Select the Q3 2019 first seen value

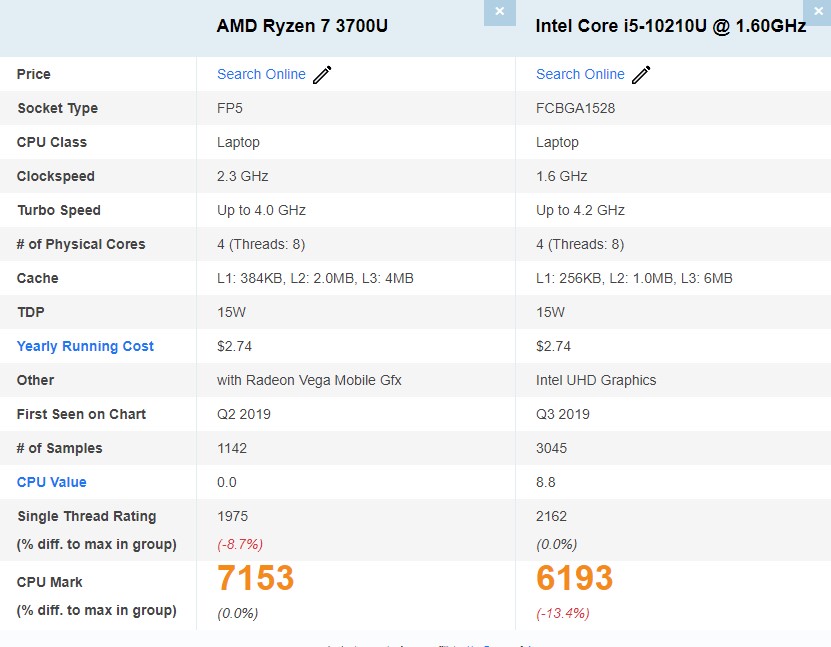tap(563, 414)
